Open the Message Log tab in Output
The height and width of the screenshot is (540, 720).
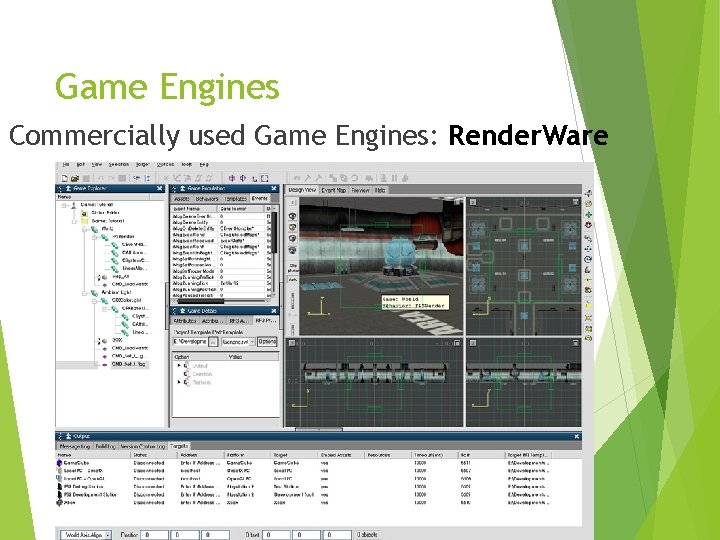(x=75, y=446)
